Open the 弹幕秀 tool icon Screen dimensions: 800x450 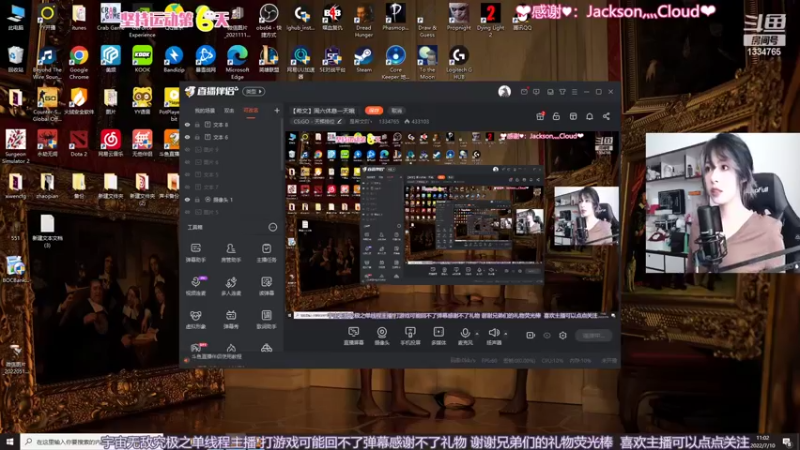(x=231, y=319)
